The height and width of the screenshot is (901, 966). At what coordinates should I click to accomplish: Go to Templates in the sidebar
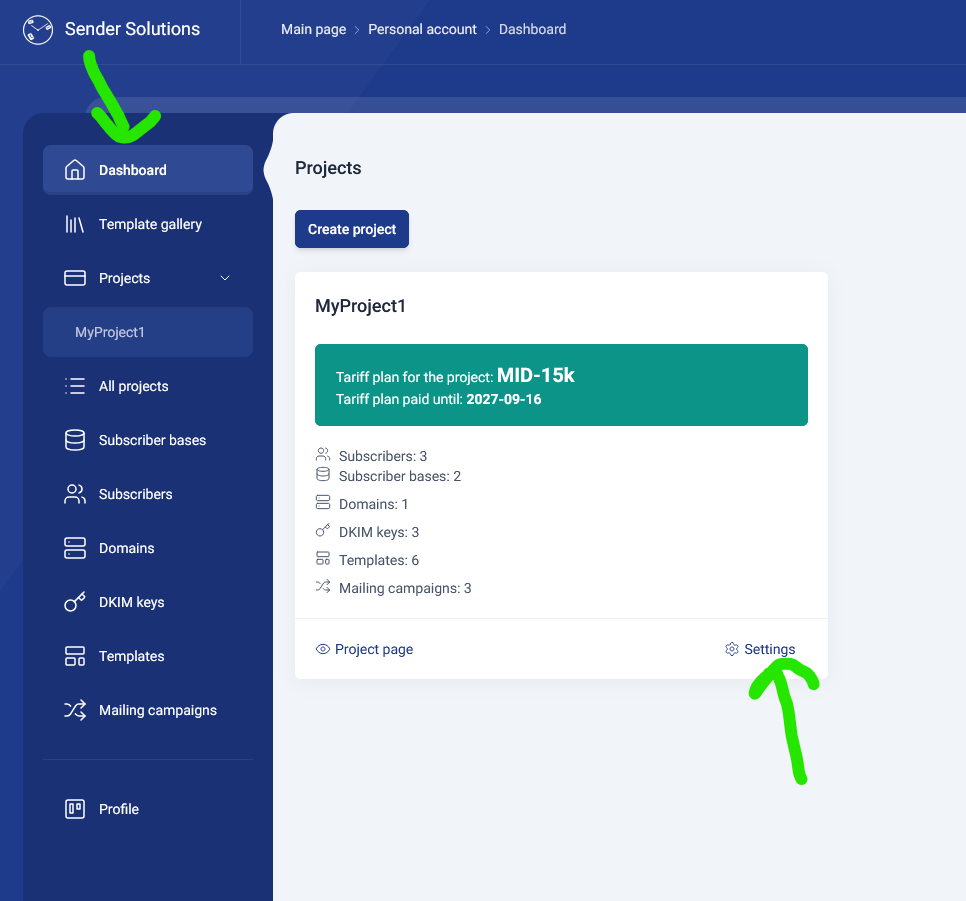[131, 656]
